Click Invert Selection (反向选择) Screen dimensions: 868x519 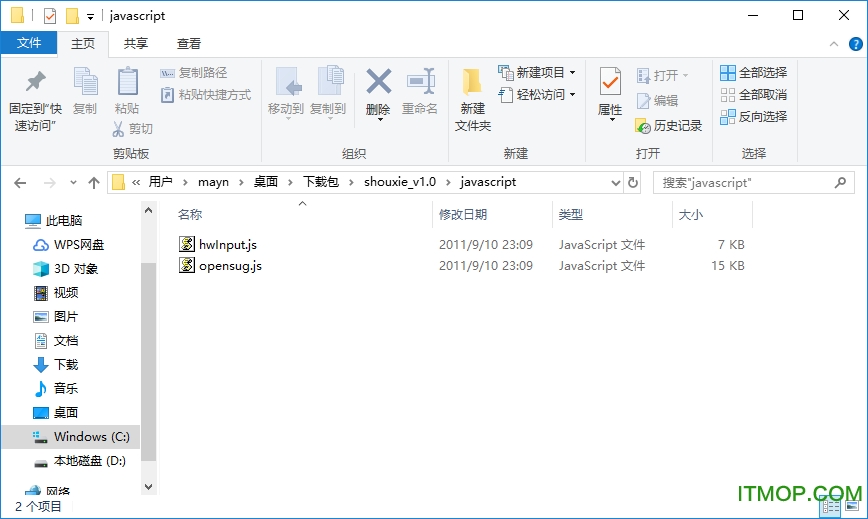tap(753, 117)
